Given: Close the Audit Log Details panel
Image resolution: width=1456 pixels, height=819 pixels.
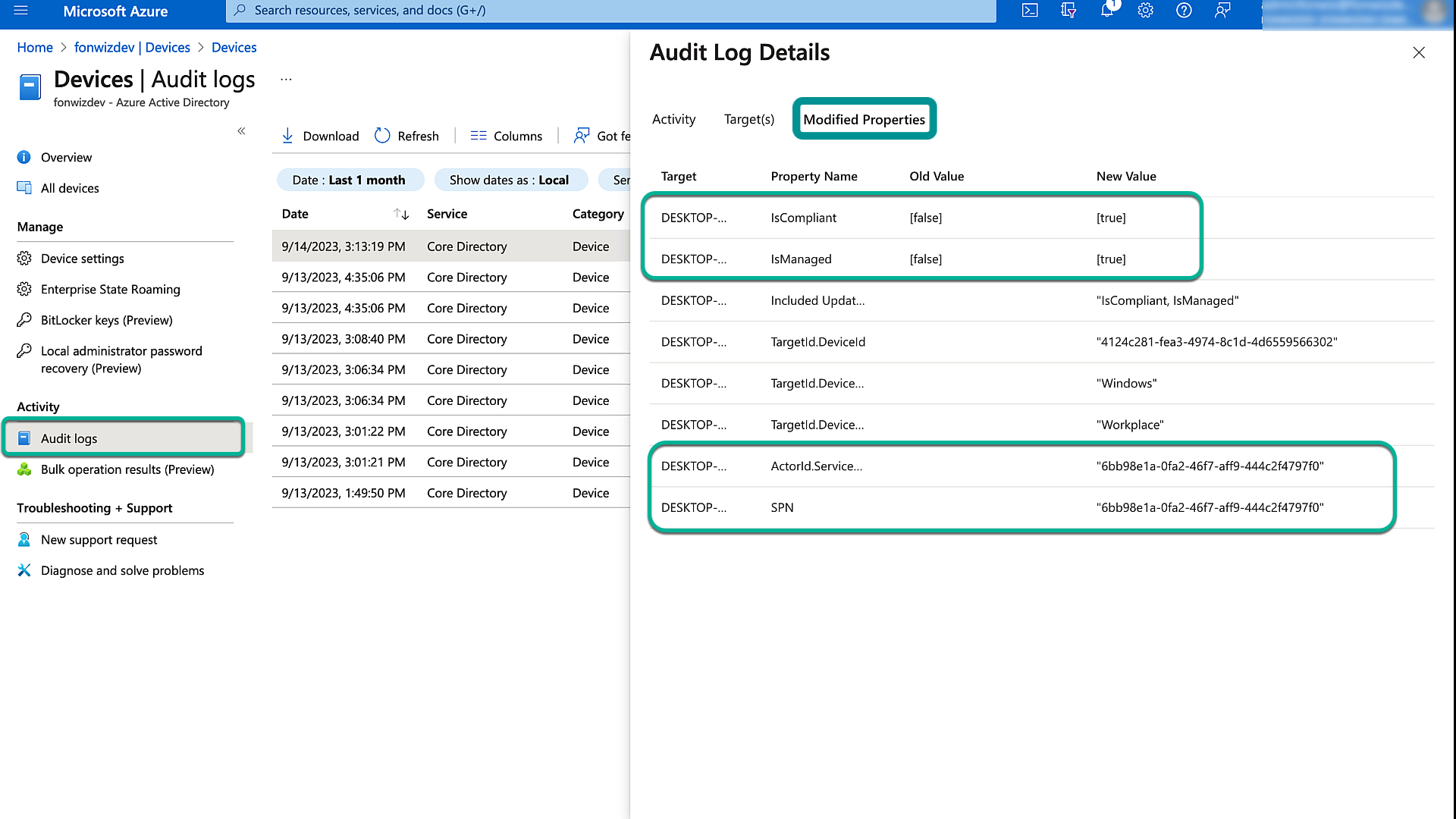Looking at the screenshot, I should pyautogui.click(x=1419, y=52).
